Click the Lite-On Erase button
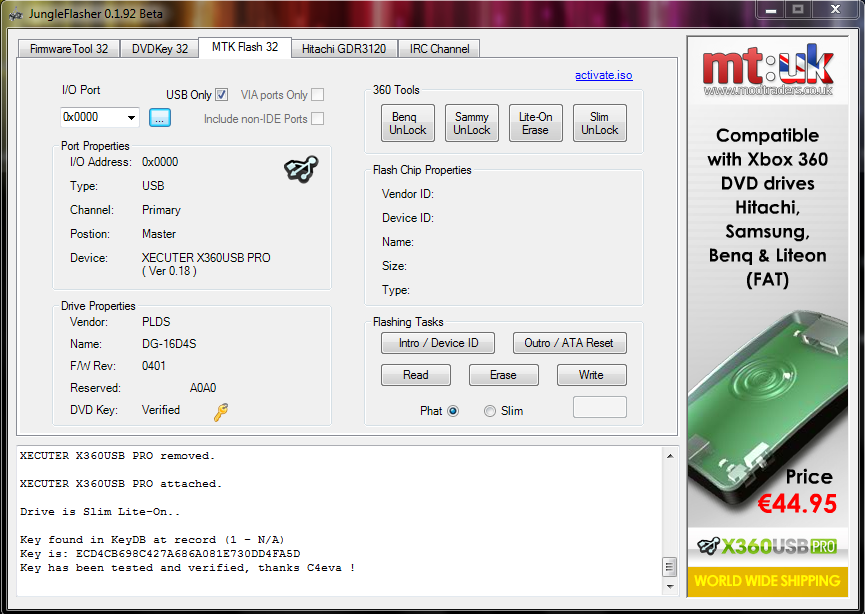This screenshot has width=865, height=614. (536, 123)
